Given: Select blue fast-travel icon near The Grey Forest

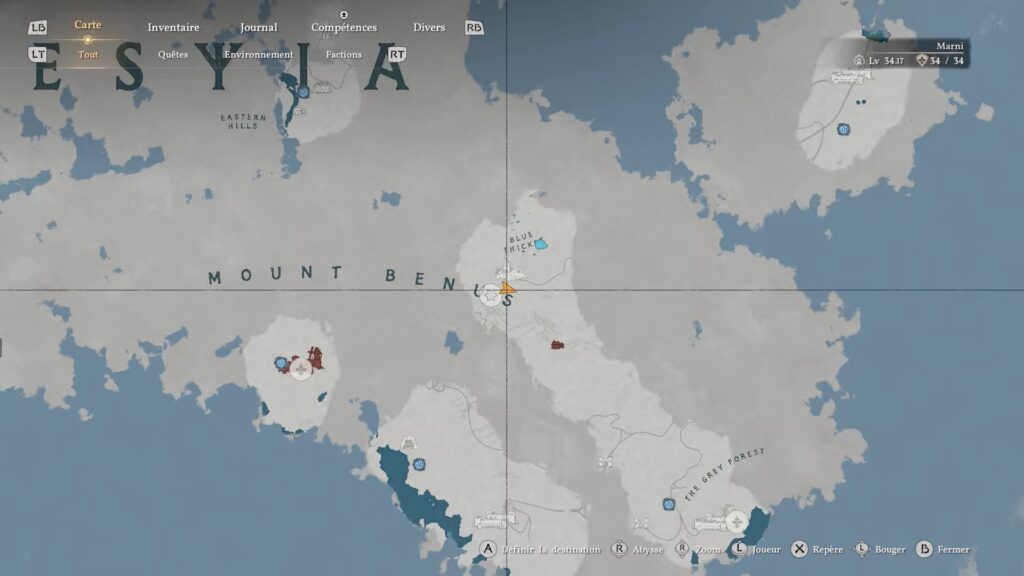Looking at the screenshot, I should [x=669, y=504].
